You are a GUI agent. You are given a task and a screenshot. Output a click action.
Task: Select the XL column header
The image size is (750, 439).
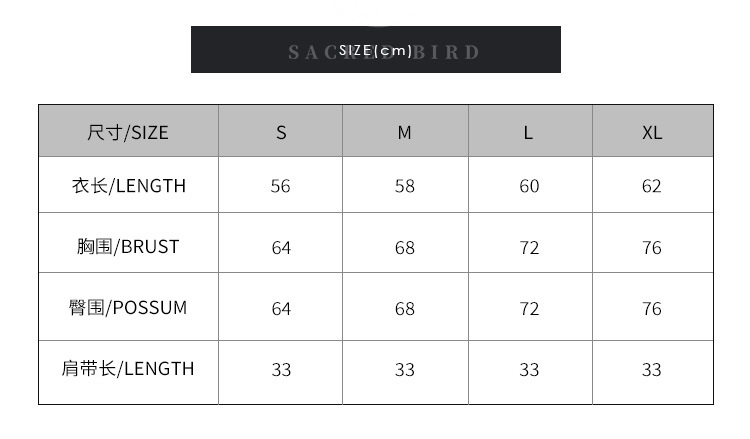pos(652,132)
